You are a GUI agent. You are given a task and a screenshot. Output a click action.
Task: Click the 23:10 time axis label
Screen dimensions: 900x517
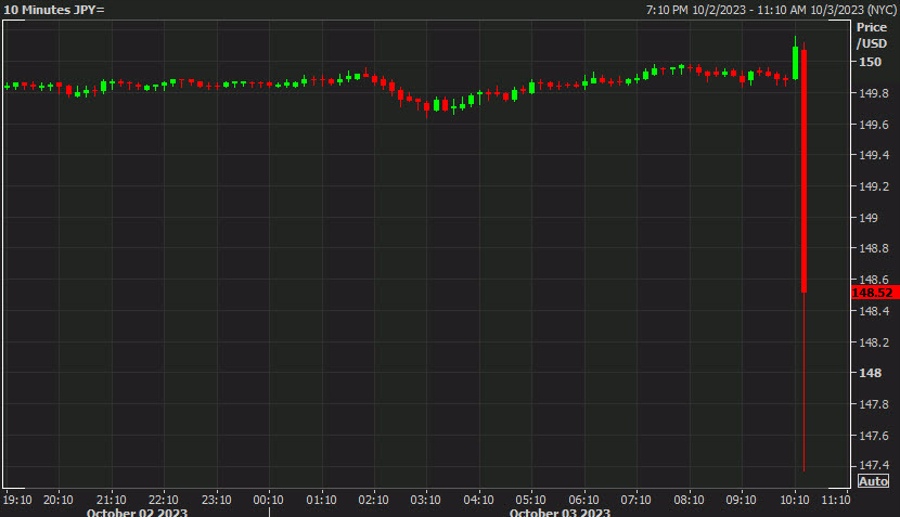[x=216, y=500]
